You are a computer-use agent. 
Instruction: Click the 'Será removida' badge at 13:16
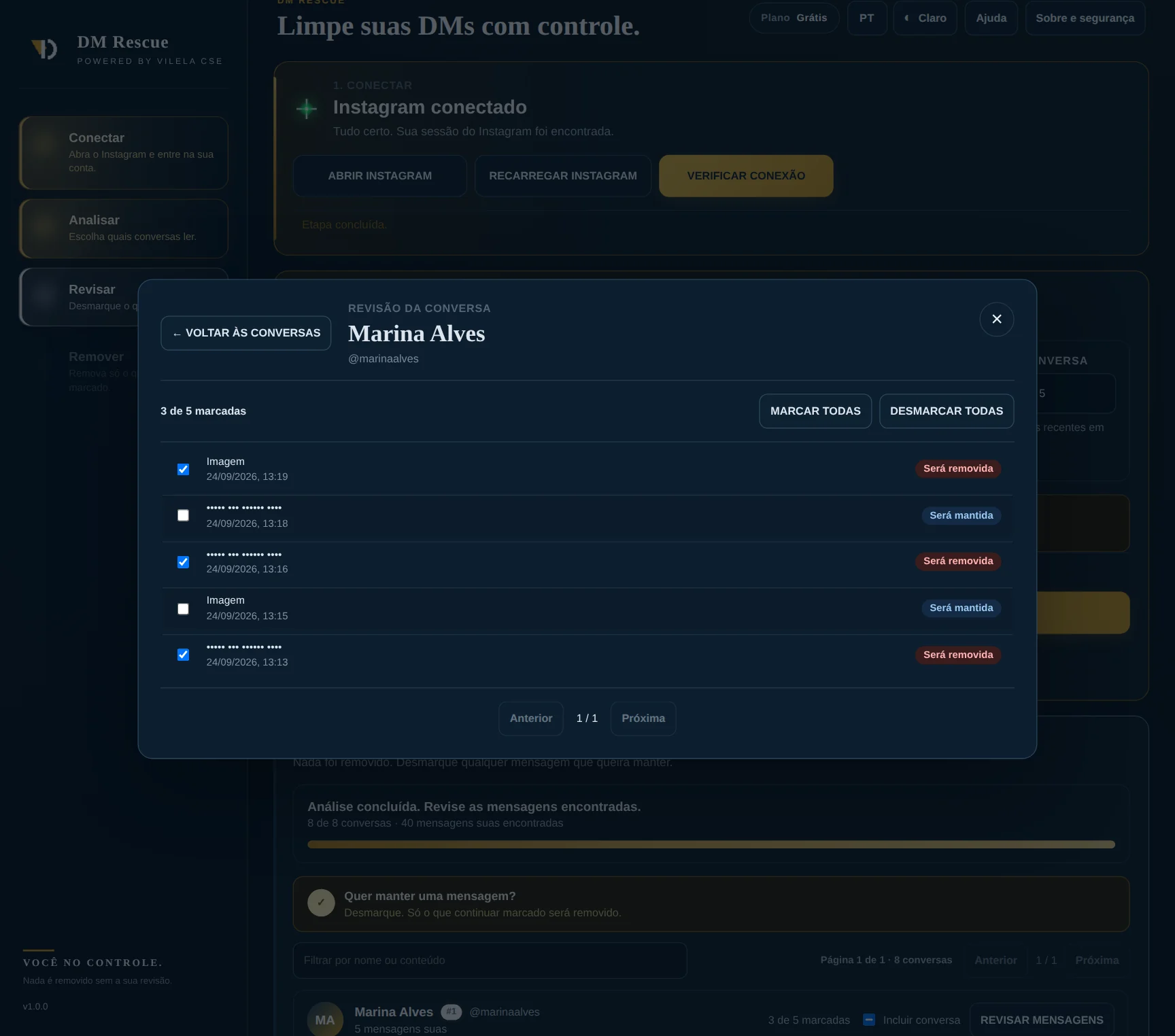tap(957, 561)
